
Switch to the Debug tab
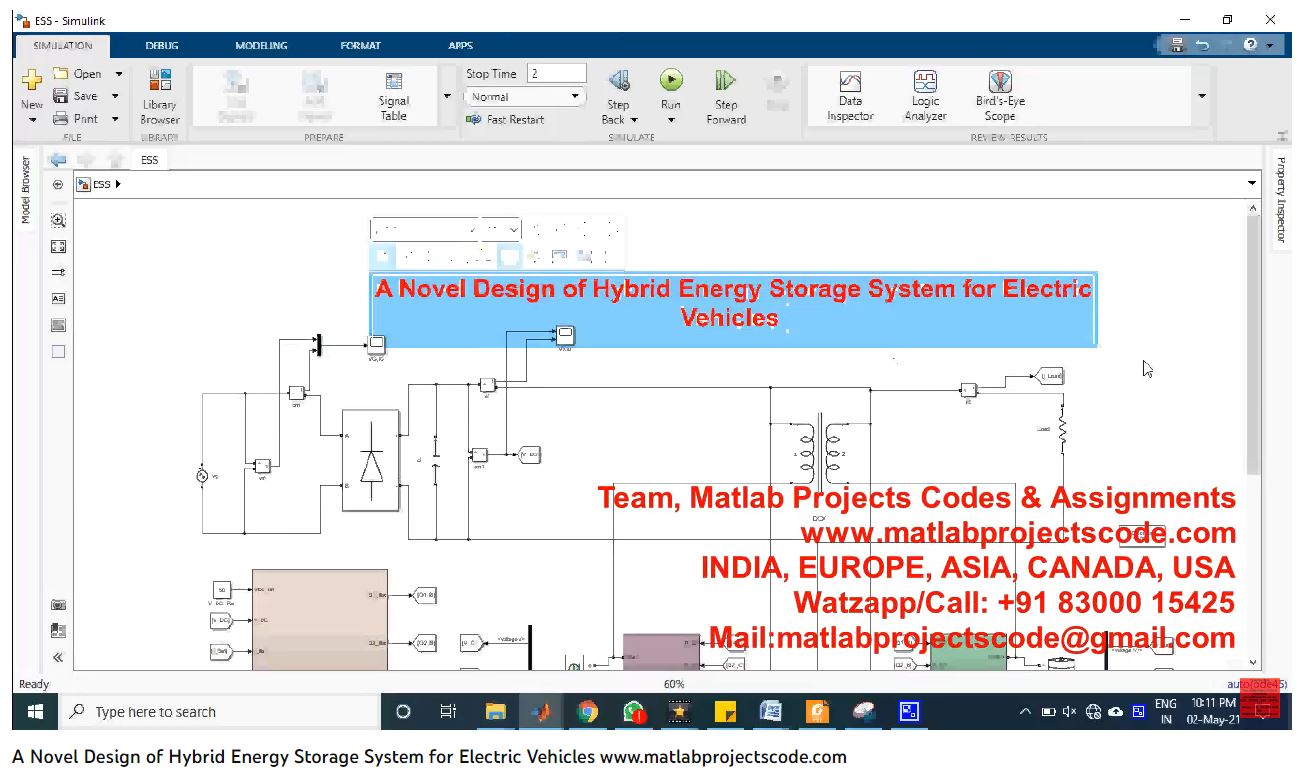tap(162, 45)
